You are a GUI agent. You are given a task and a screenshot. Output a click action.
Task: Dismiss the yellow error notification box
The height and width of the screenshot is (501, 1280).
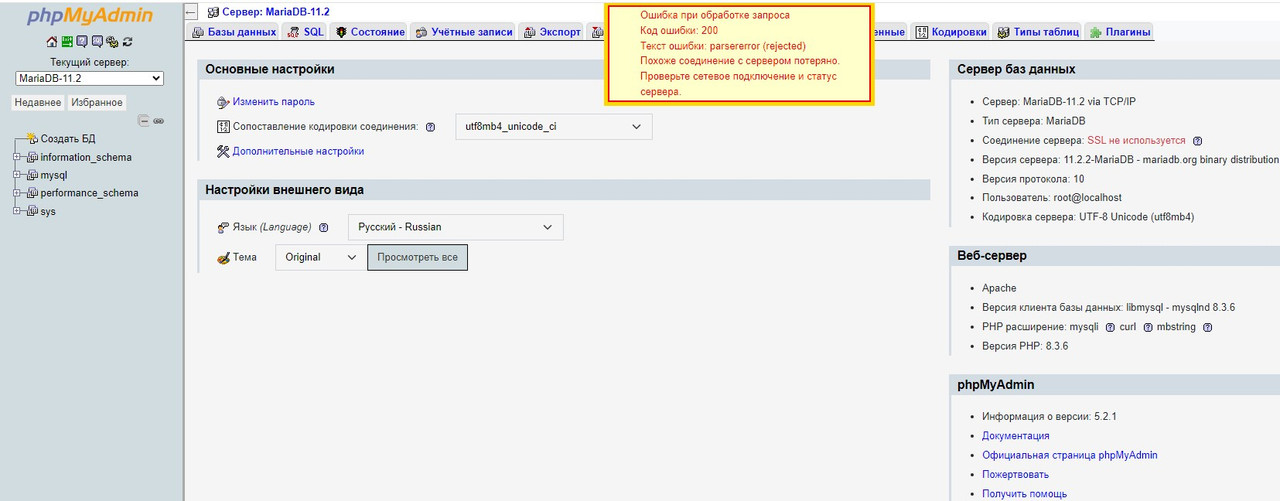(x=739, y=53)
